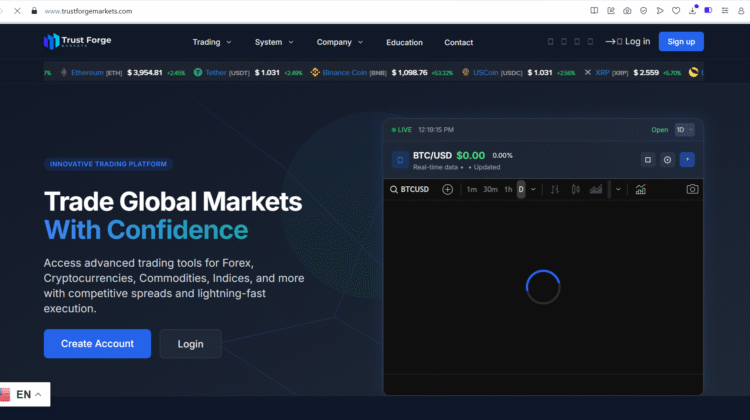This screenshot has width=750, height=420.
Task: Click the Create Account button
Action: 97,344
